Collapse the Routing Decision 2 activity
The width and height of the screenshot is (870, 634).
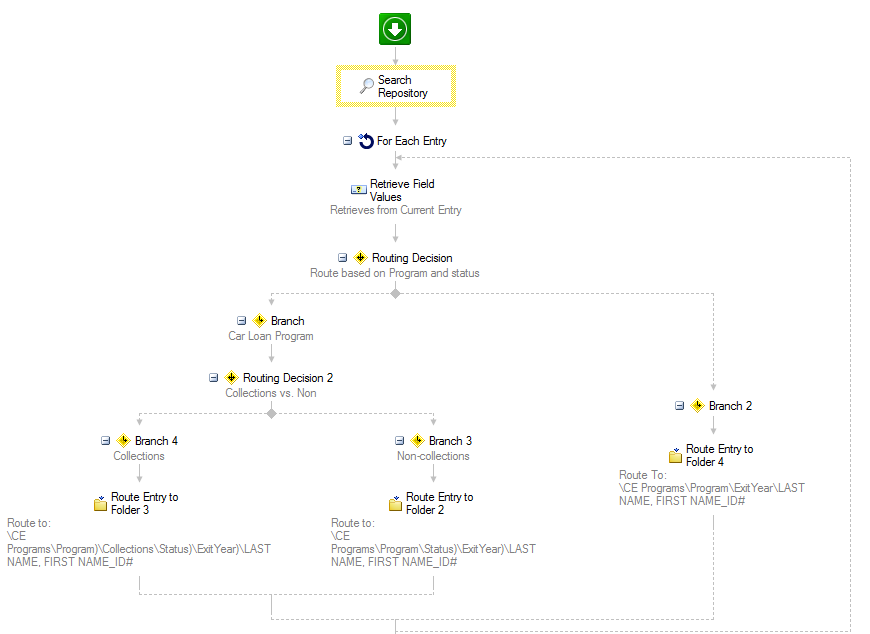[213, 378]
